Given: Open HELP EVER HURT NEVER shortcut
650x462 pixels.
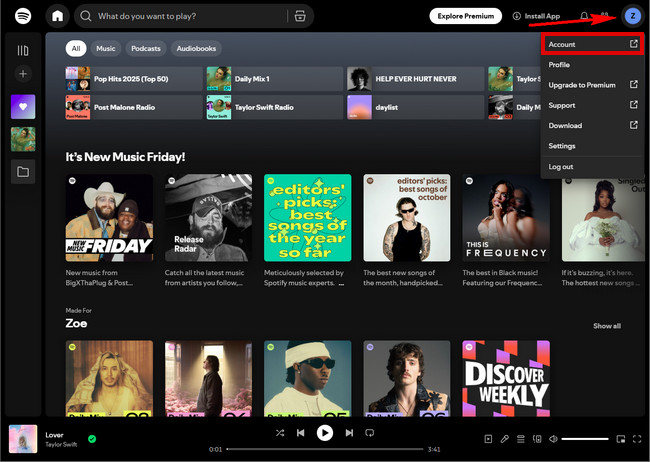Looking at the screenshot, I should tap(415, 79).
